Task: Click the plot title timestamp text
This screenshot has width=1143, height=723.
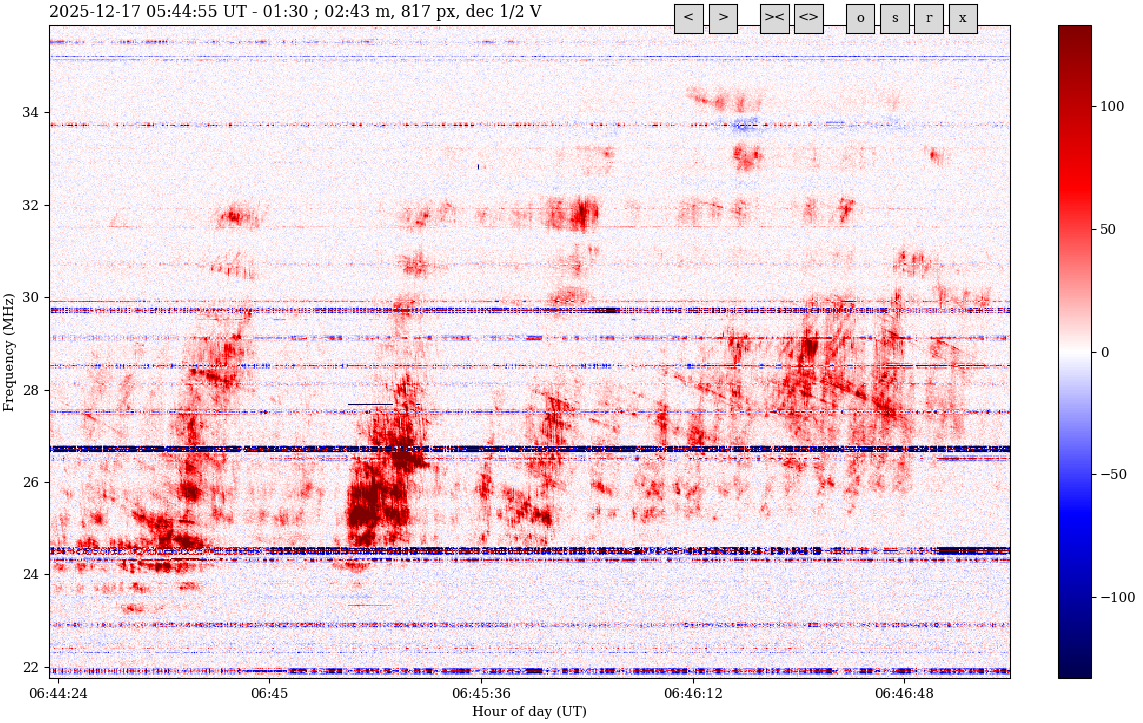Action: tap(295, 12)
